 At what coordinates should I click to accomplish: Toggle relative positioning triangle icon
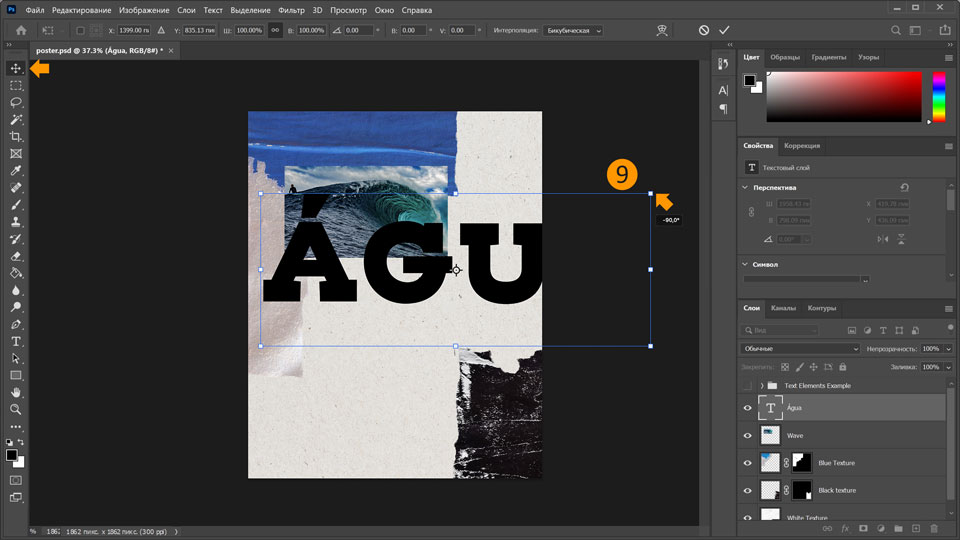coord(161,30)
